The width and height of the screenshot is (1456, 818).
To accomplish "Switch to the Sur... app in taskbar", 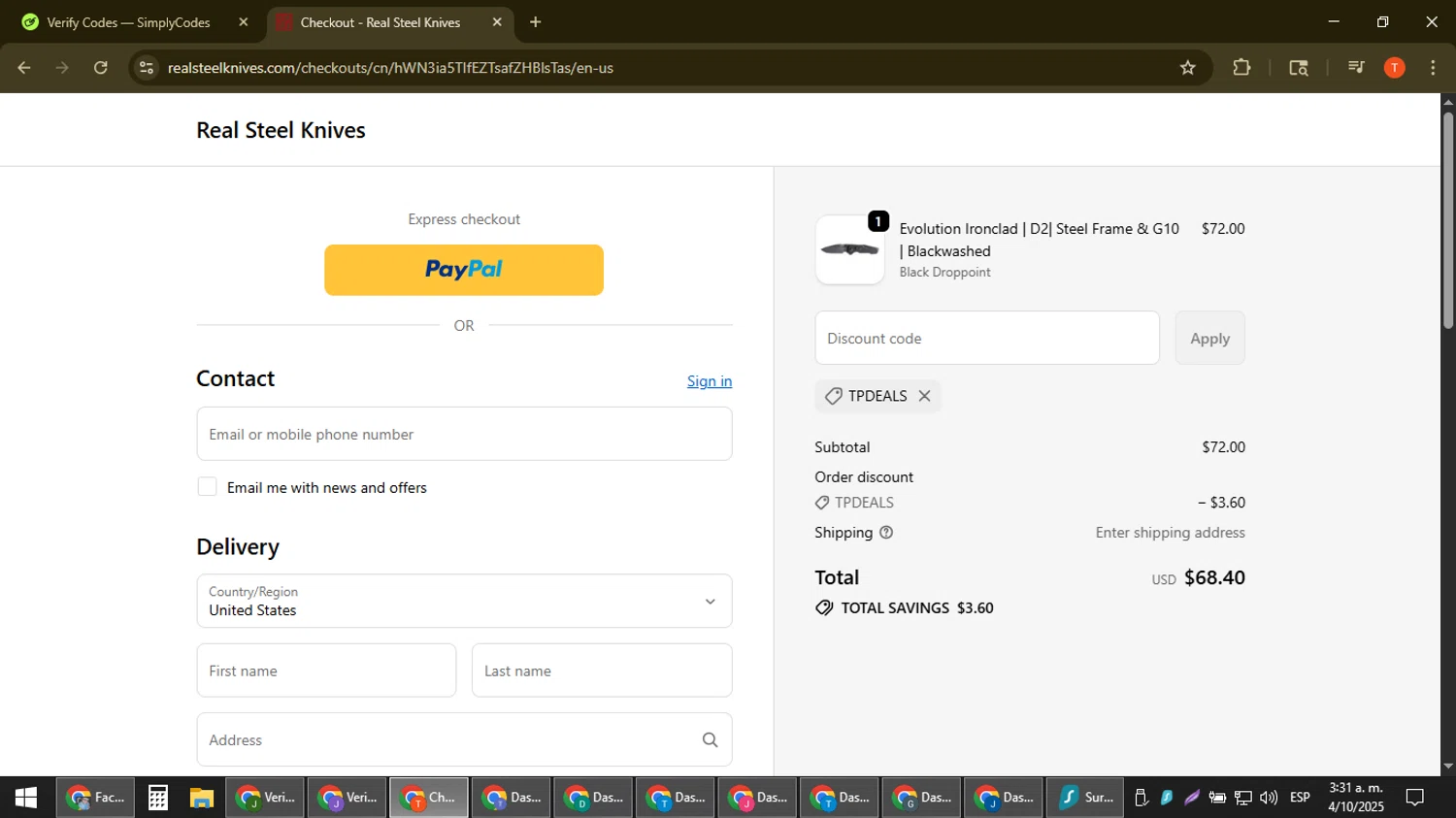I will pos(1085,798).
